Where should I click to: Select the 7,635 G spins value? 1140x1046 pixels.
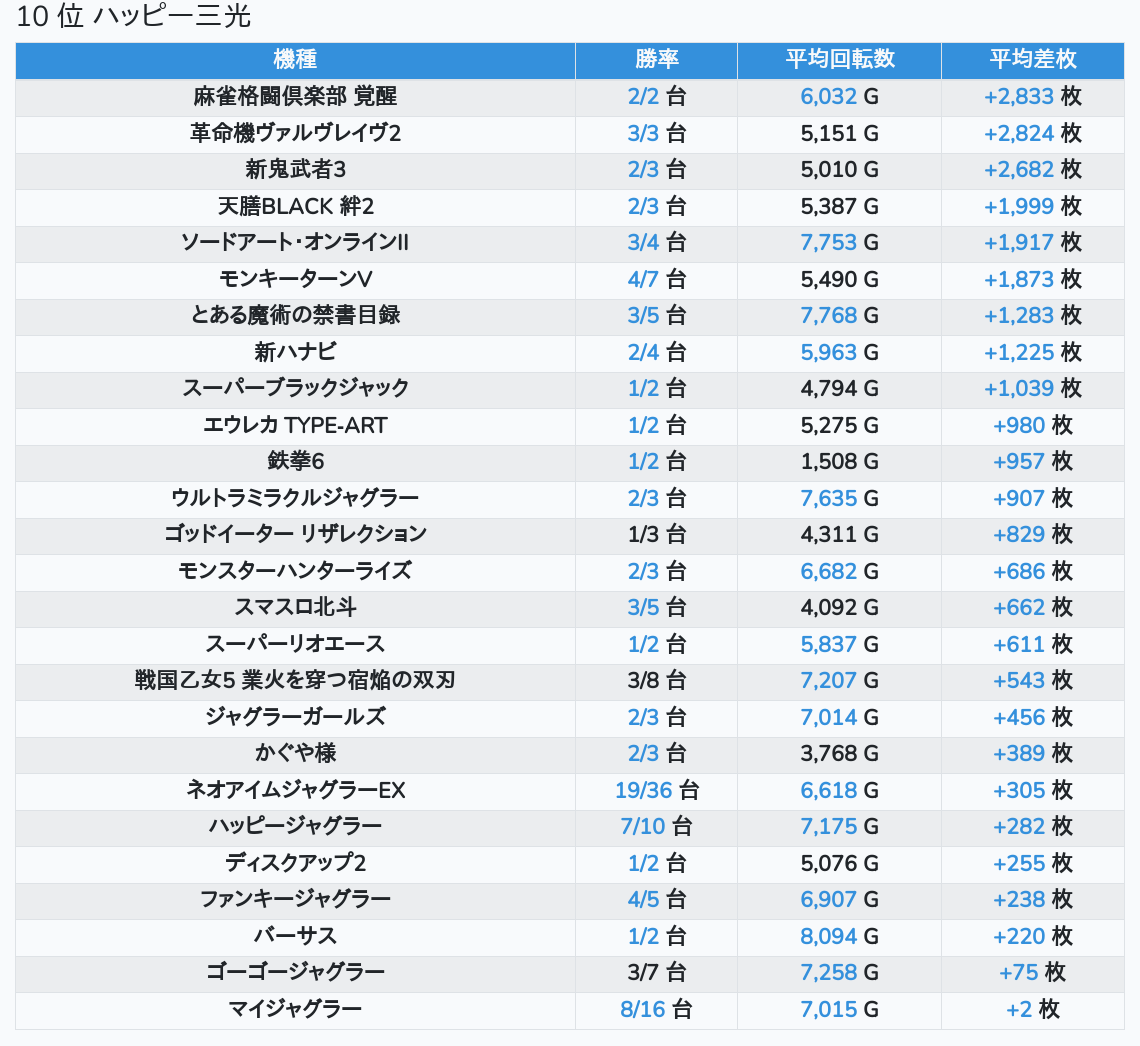(840, 499)
